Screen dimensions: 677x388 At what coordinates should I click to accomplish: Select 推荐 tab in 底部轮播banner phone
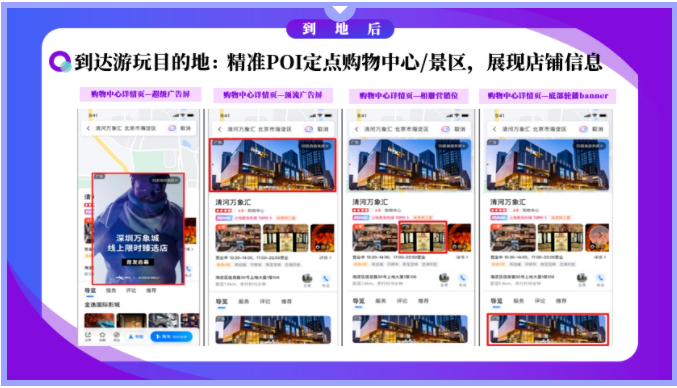click(x=561, y=301)
